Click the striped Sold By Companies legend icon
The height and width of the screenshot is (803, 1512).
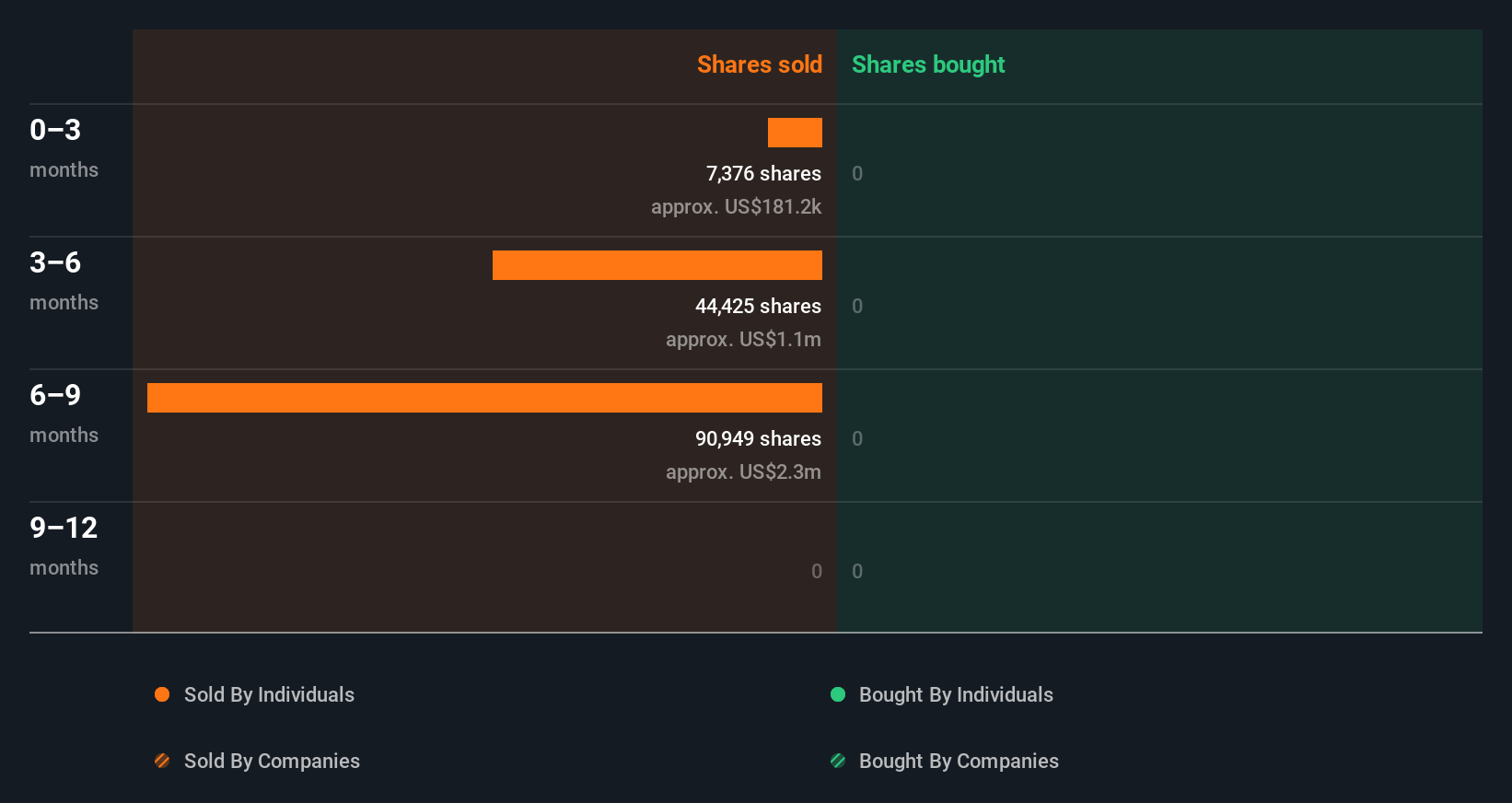[162, 761]
